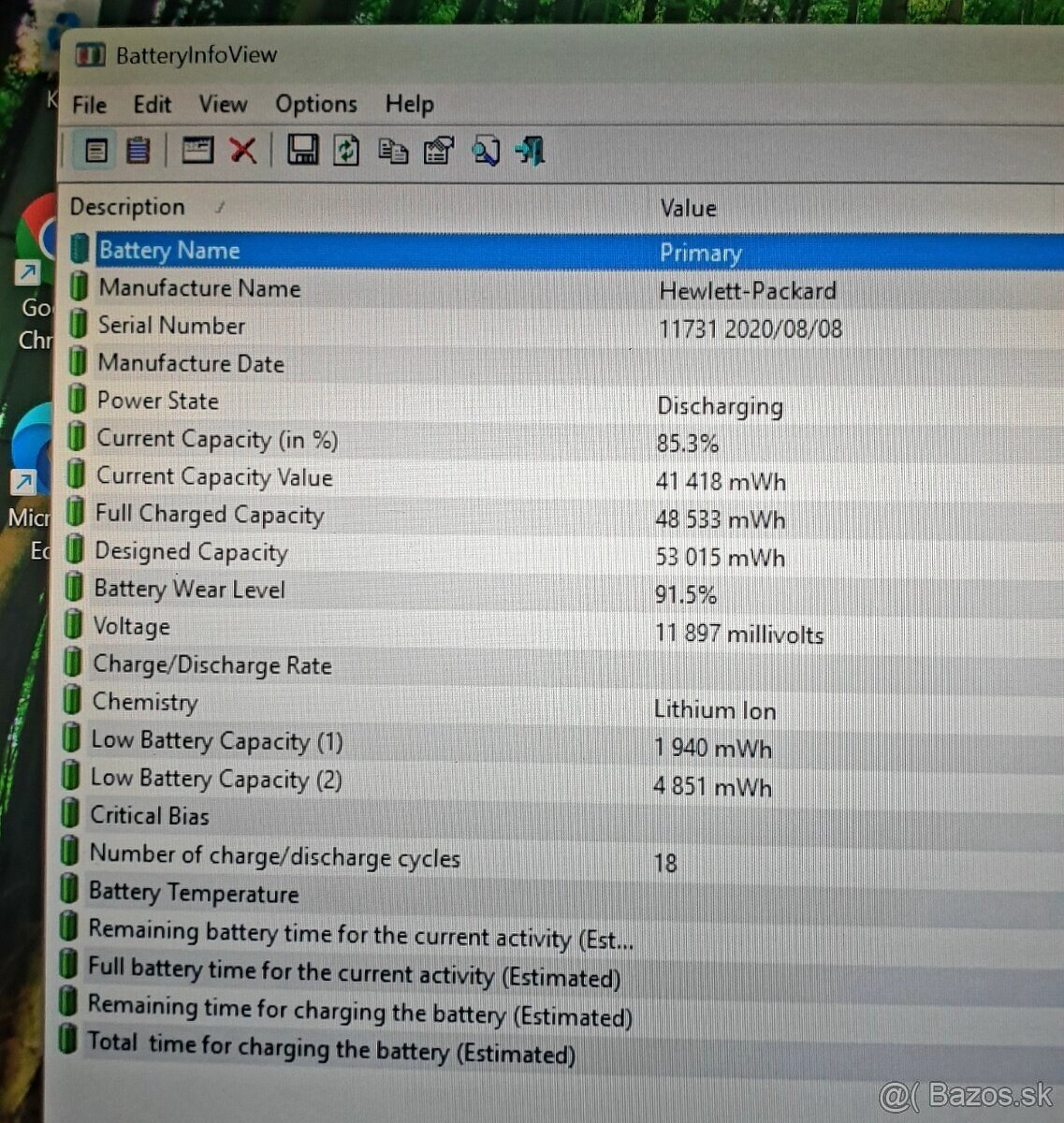Refresh the battery data
The width and height of the screenshot is (1064, 1123).
346,150
